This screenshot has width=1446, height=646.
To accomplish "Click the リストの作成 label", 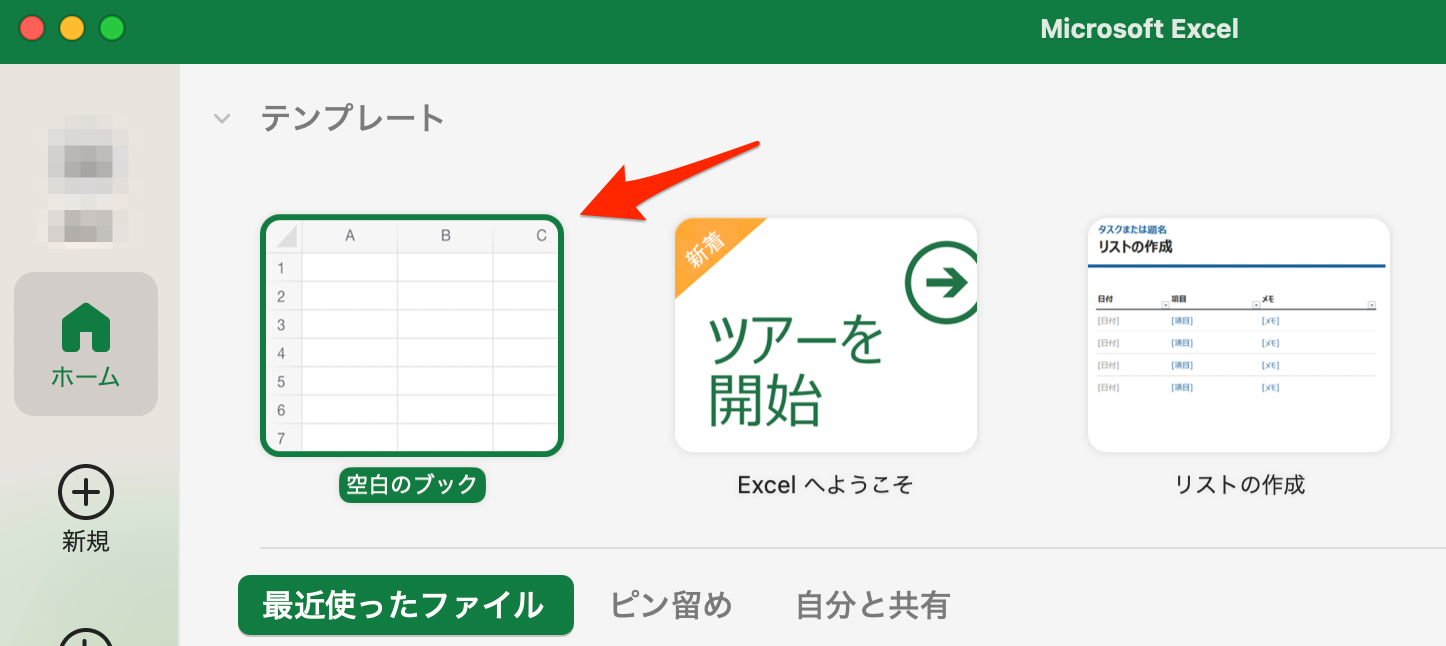I will point(1240,485).
